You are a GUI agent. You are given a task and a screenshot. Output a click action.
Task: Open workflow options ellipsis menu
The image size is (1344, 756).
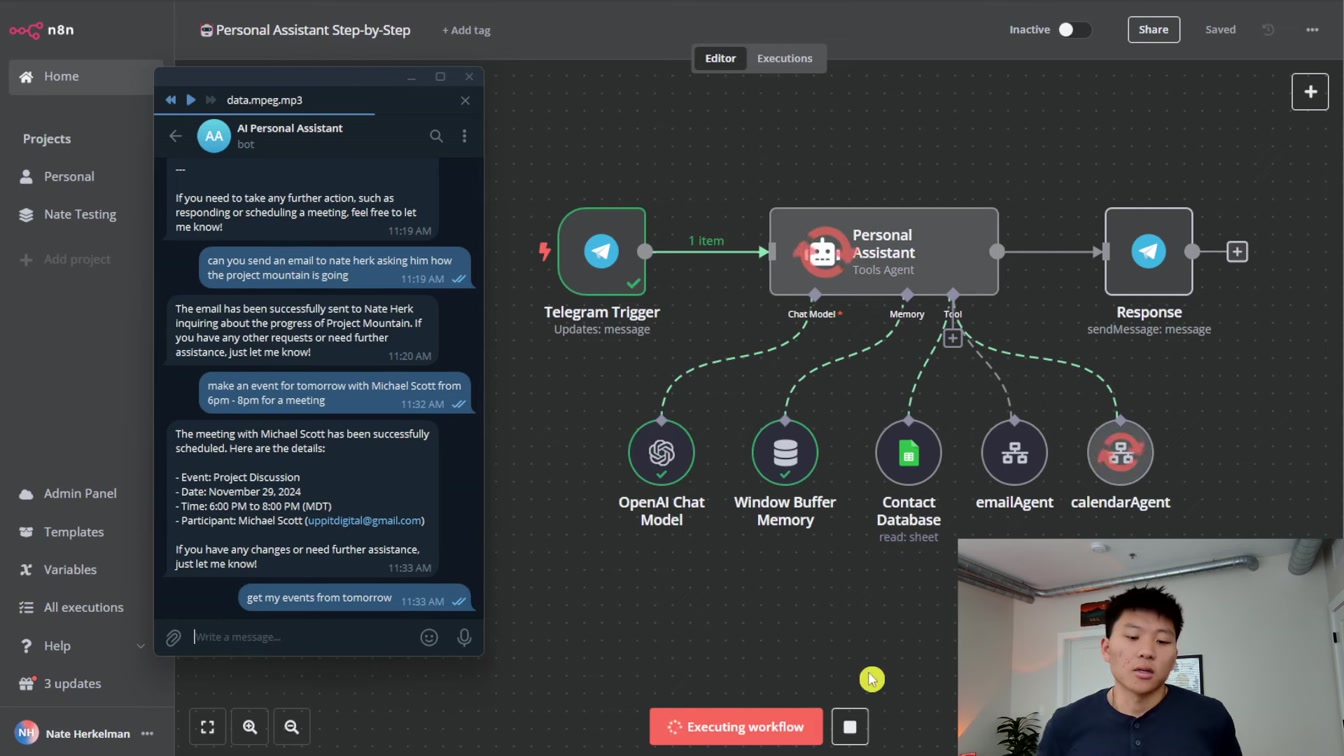tap(1312, 30)
